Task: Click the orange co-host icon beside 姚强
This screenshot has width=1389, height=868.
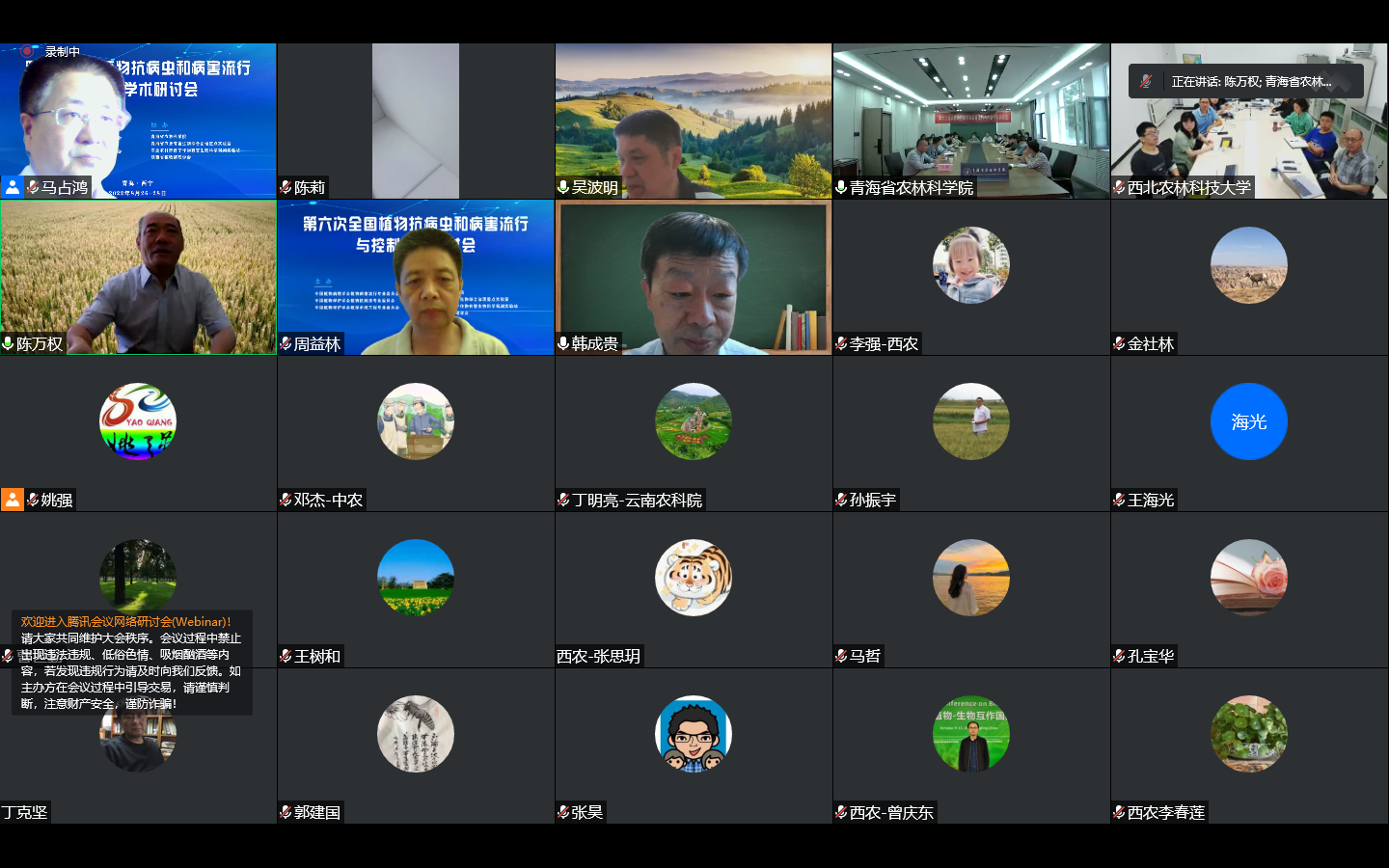Action: [x=12, y=500]
